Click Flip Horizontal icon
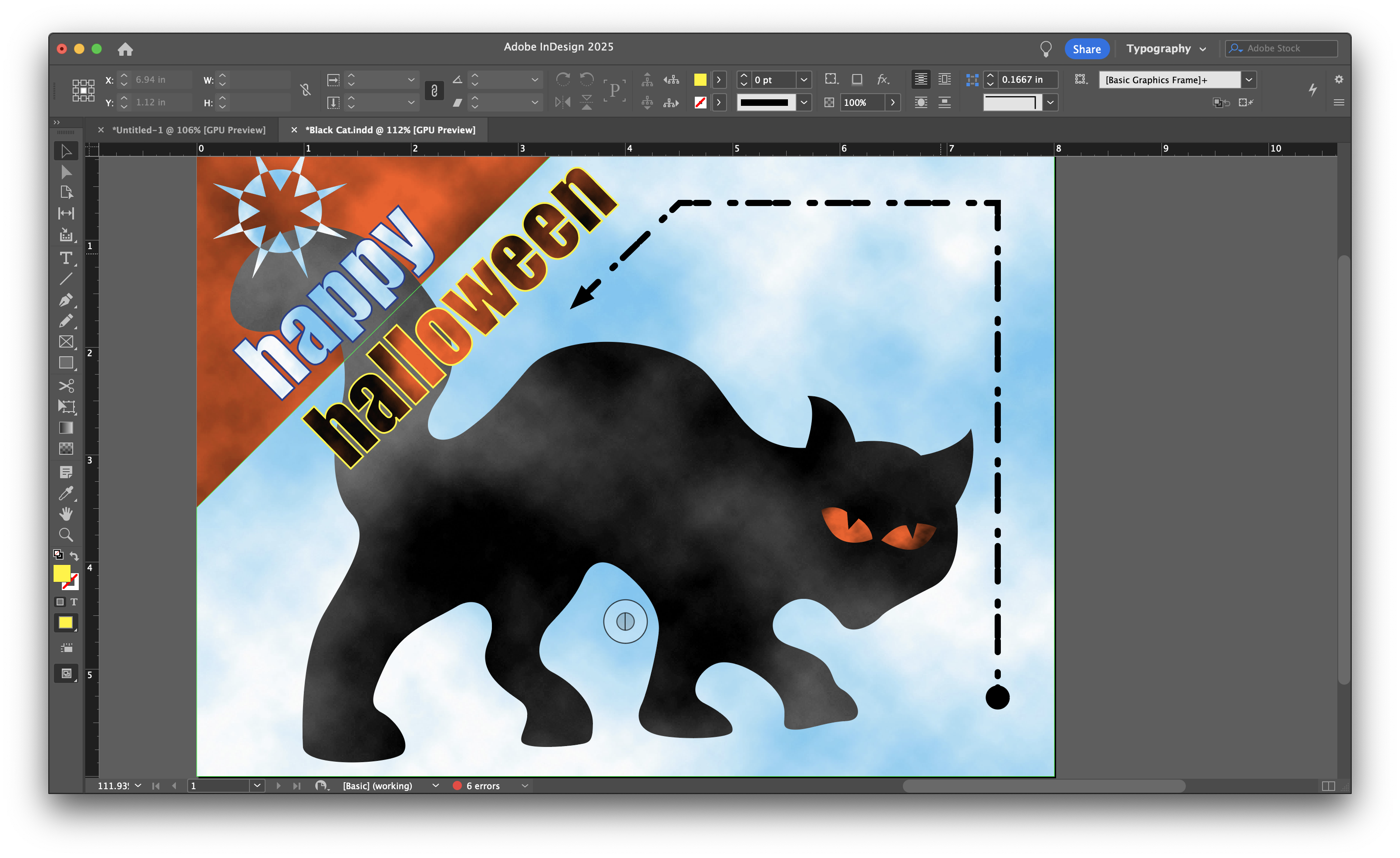 coord(562,102)
